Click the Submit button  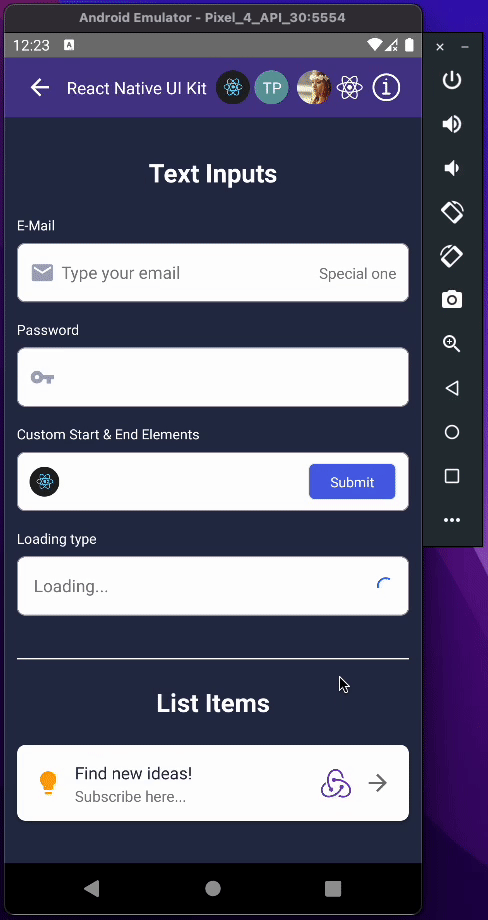click(x=352, y=482)
